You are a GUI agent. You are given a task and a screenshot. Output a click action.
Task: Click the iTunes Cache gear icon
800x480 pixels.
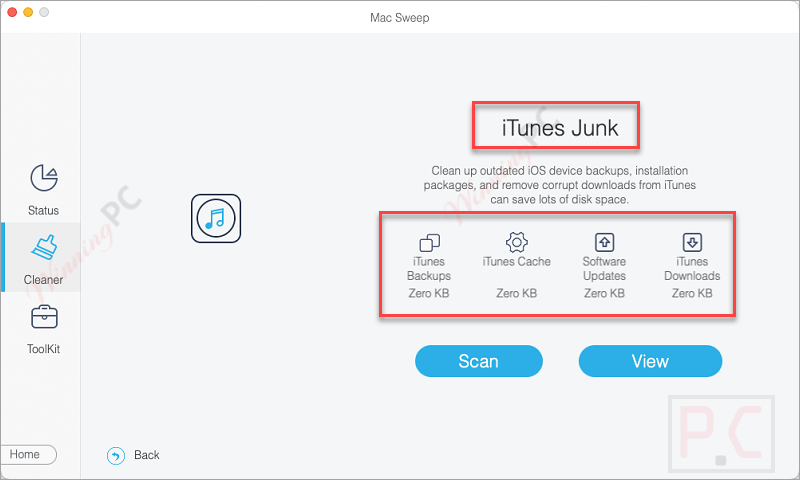[x=516, y=242]
